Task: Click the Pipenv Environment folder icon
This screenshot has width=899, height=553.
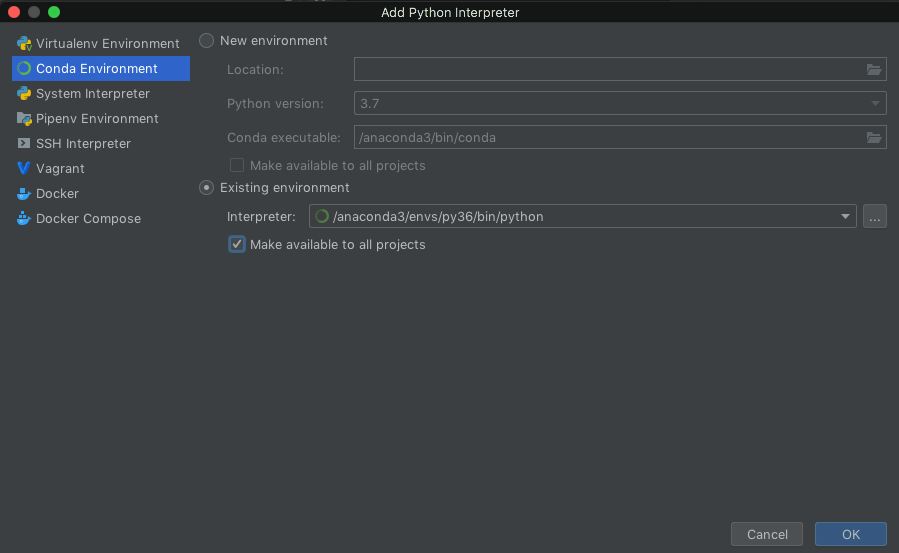Action: [x=24, y=118]
